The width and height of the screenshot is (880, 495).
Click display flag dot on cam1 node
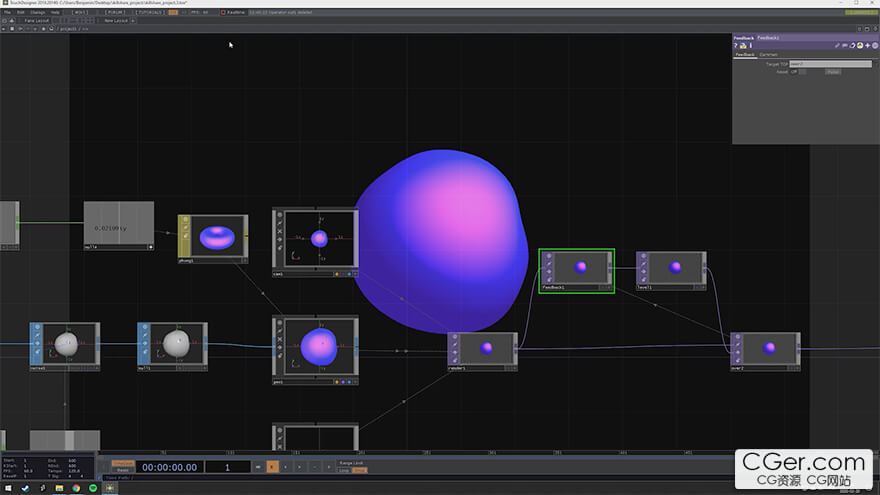pos(349,274)
